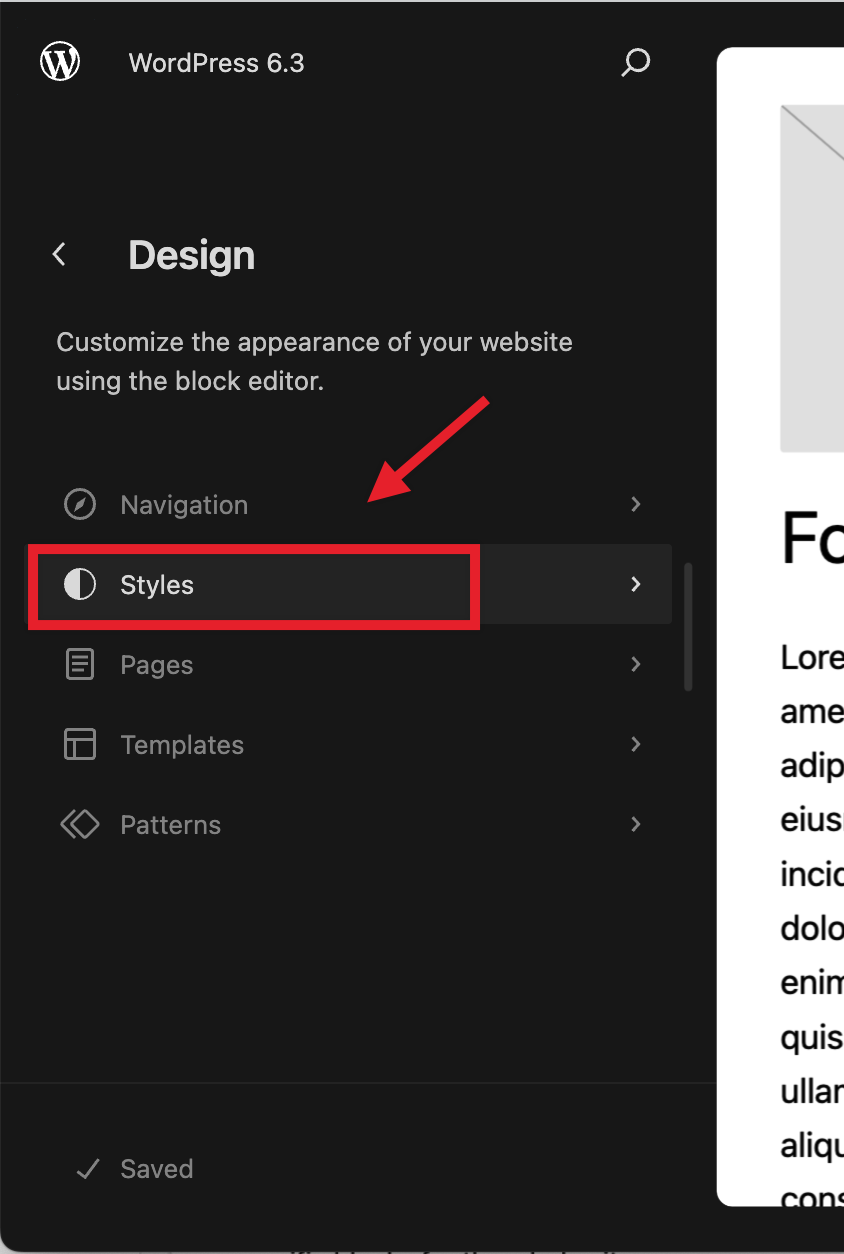Screen dimensions: 844x1254
Task: Click the Styles half-circle icon
Action: tap(80, 584)
